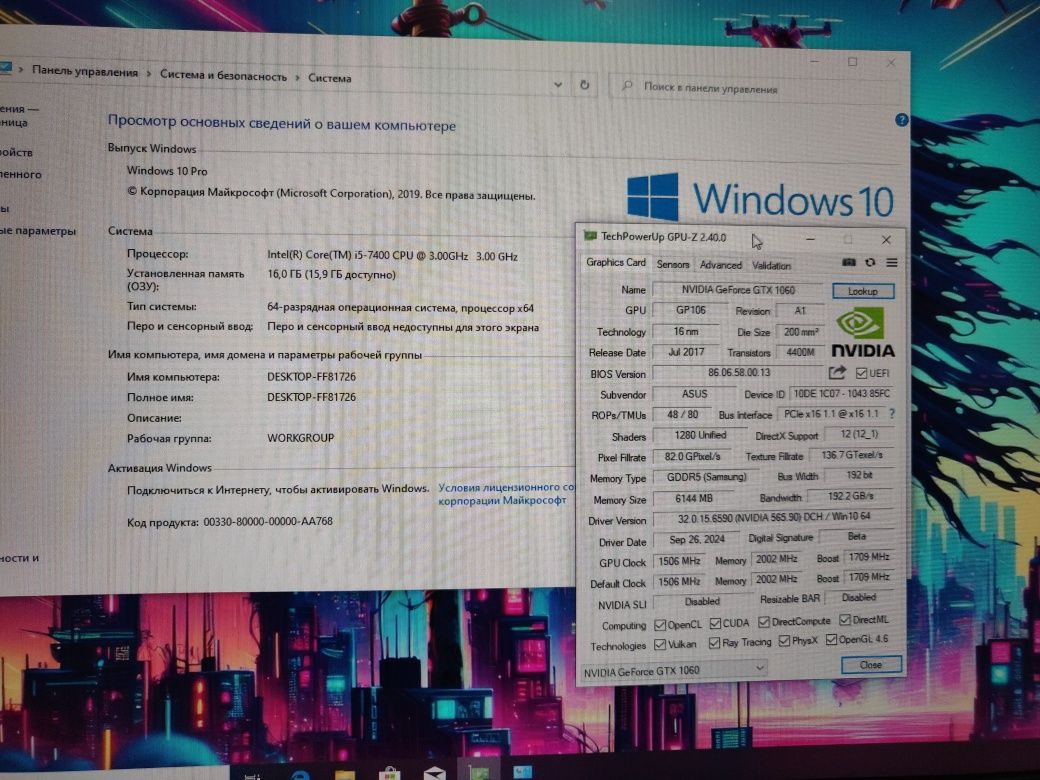Click the processor text Intel Core i5-7400
Viewport: 1040px width, 780px height.
[x=392, y=255]
